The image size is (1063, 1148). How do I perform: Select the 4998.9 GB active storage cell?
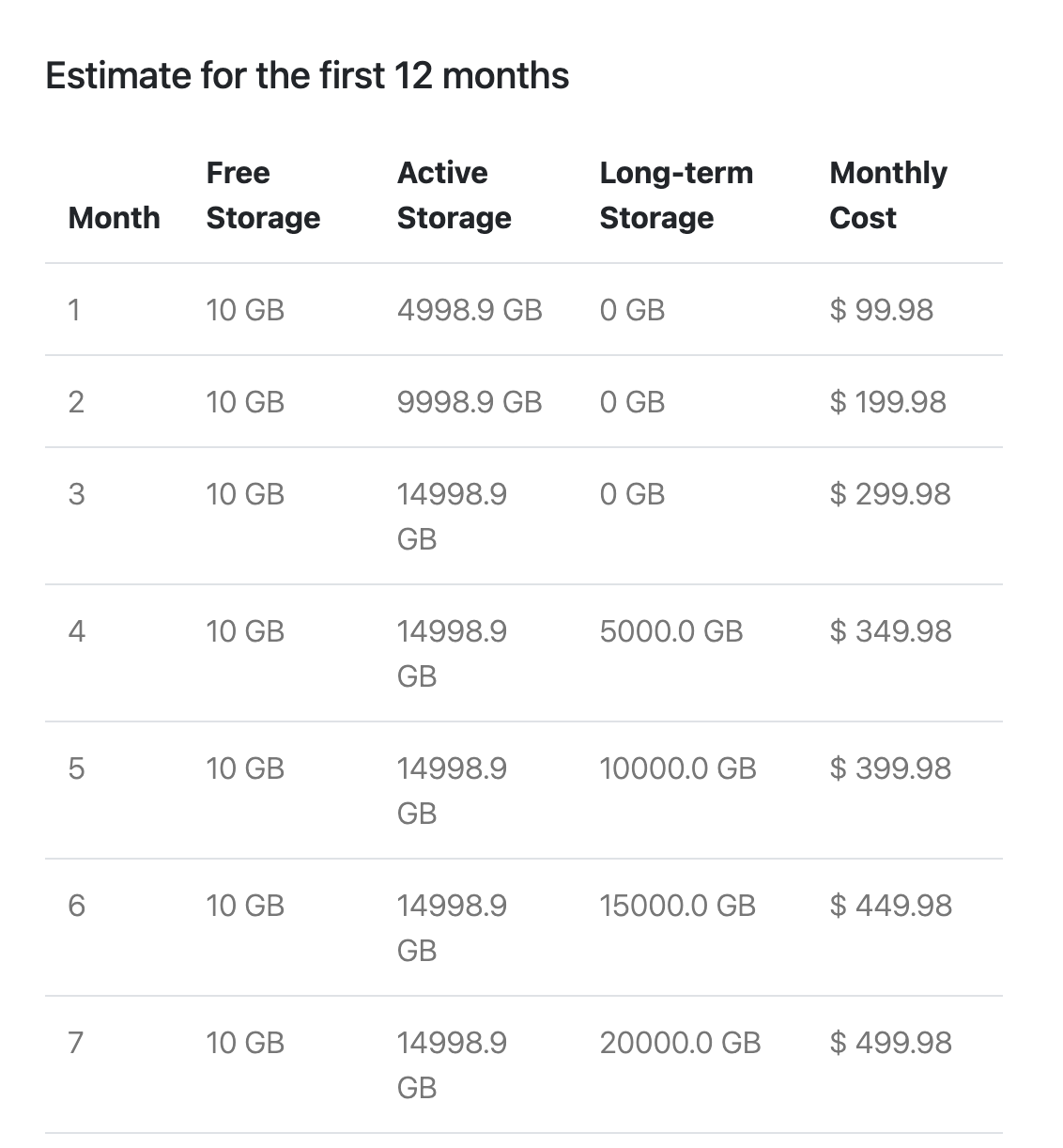pyautogui.click(x=470, y=310)
